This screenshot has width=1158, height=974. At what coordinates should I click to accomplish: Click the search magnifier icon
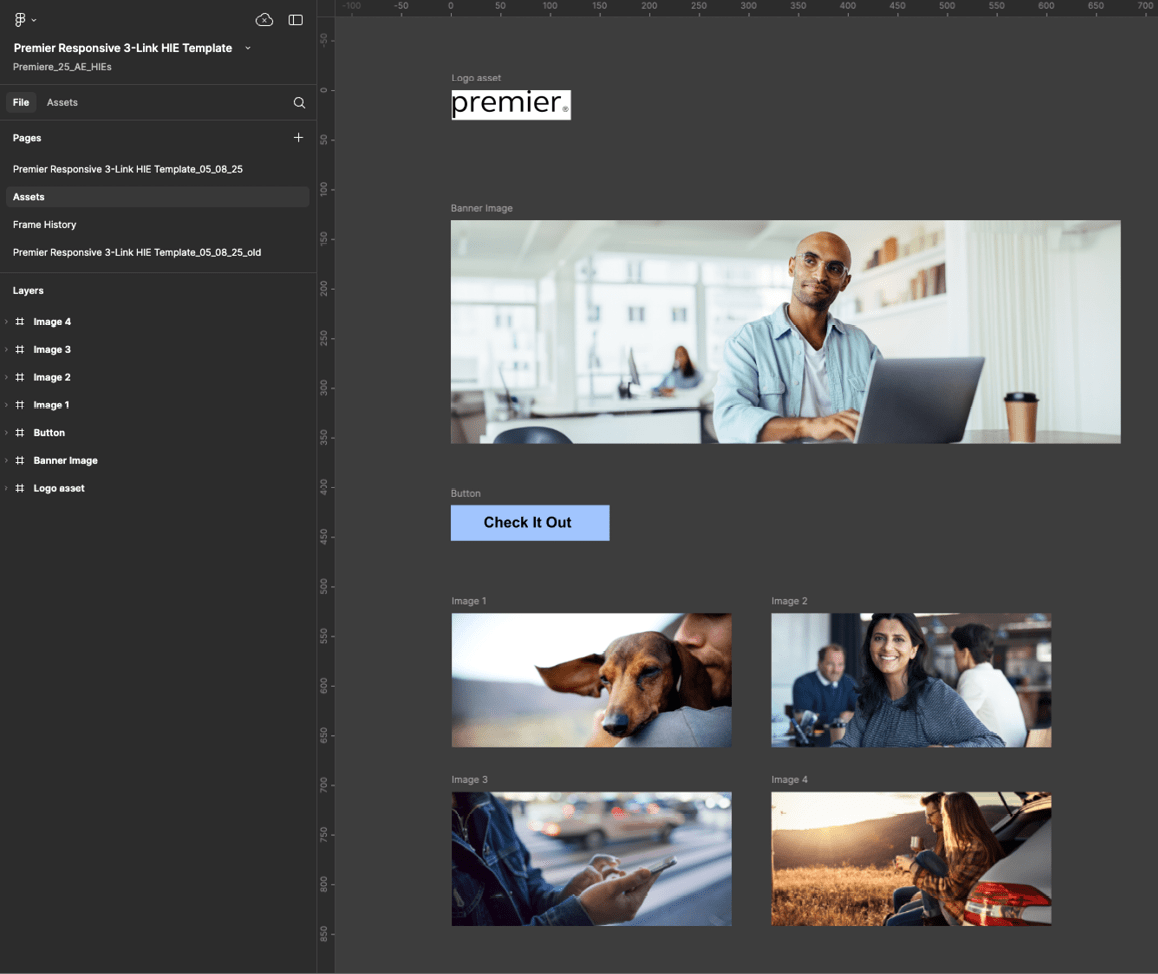tap(299, 103)
